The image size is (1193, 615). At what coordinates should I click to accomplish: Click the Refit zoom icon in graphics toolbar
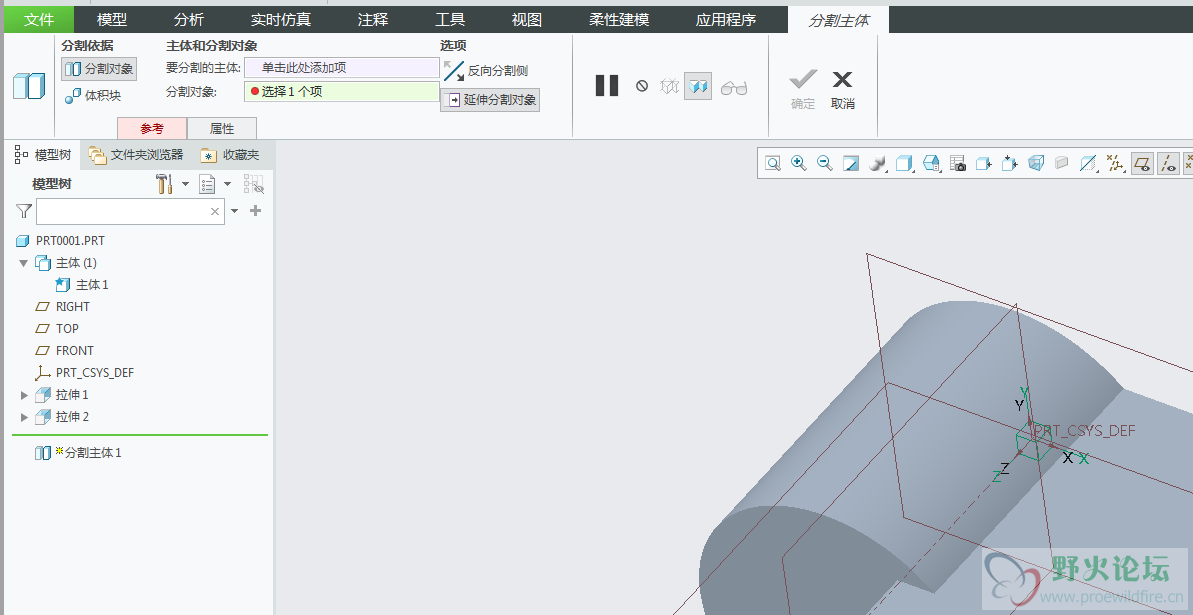coord(773,163)
